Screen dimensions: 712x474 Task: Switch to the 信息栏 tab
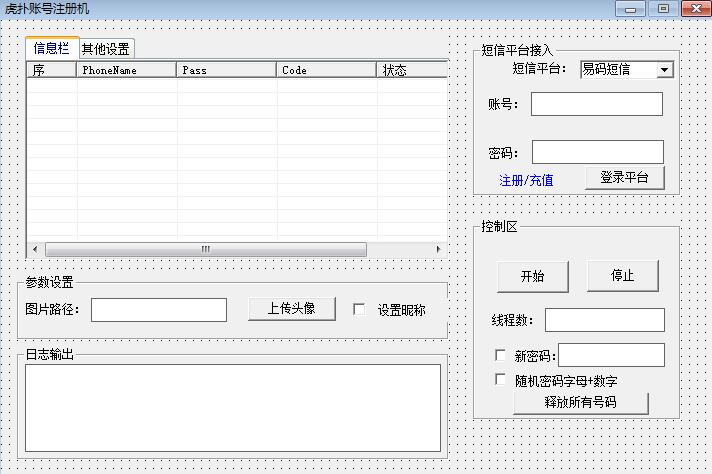[x=52, y=48]
